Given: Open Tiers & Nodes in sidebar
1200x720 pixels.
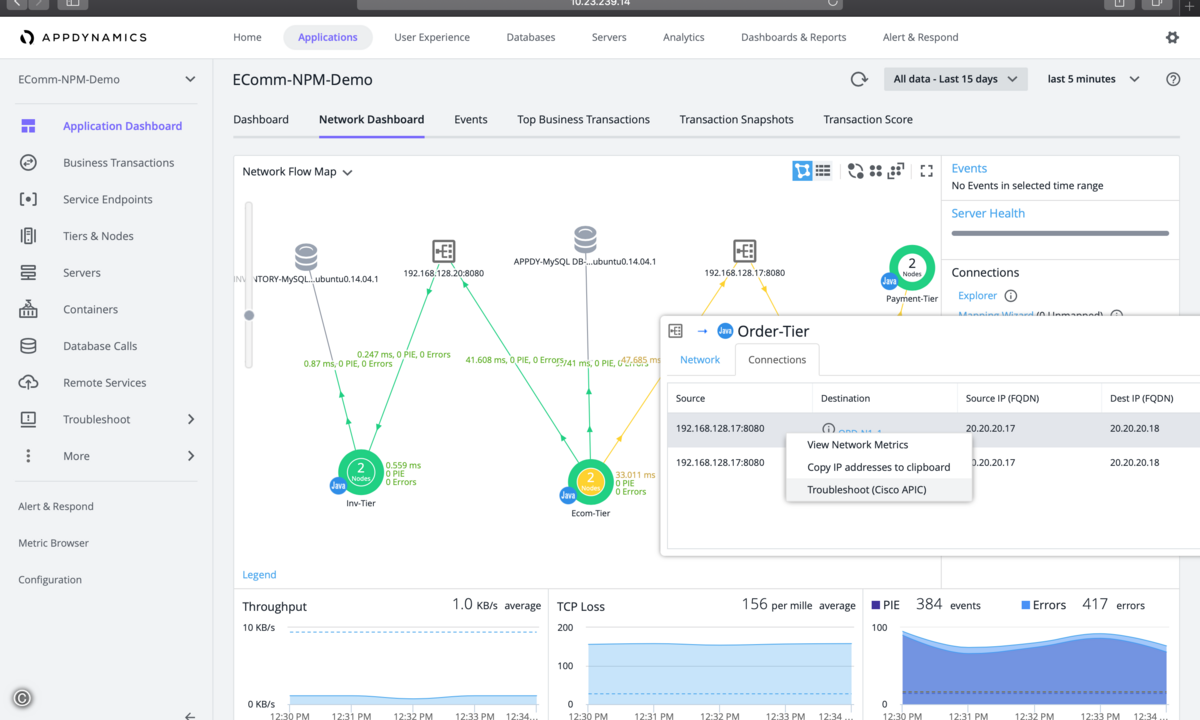Looking at the screenshot, I should tap(98, 236).
